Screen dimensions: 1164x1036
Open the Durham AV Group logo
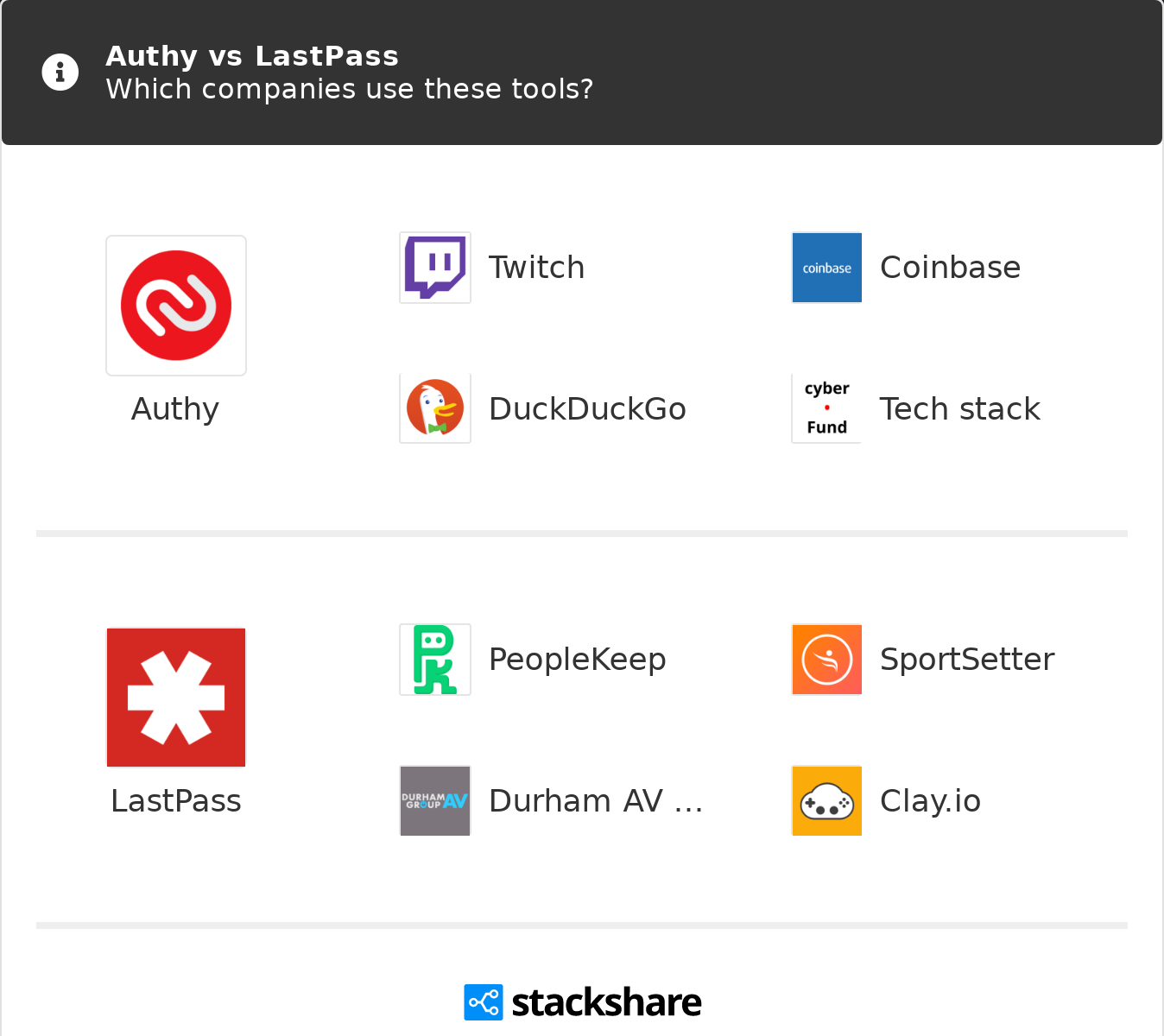point(435,801)
